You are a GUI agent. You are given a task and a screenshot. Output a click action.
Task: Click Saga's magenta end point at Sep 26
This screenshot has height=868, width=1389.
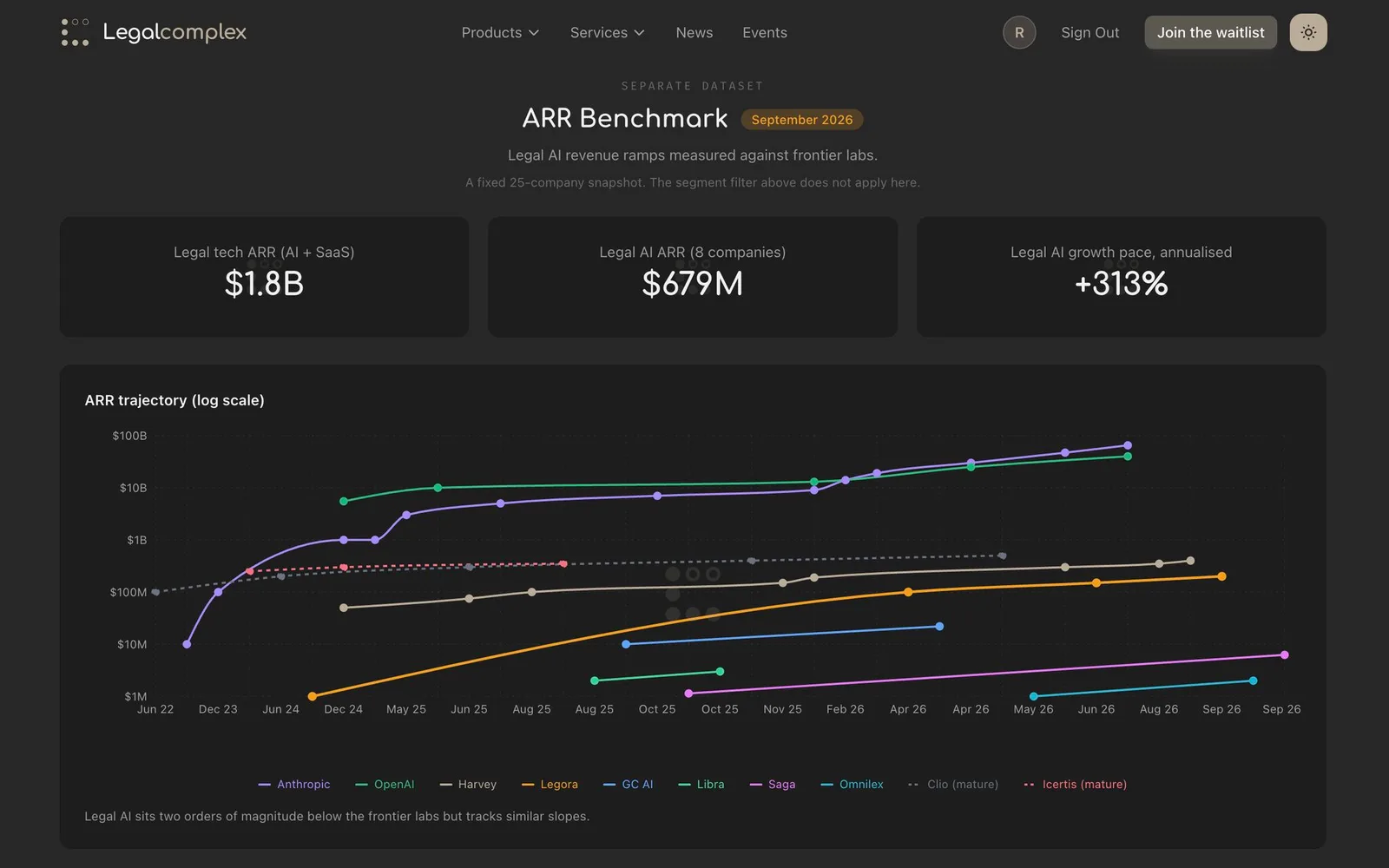click(x=1285, y=654)
